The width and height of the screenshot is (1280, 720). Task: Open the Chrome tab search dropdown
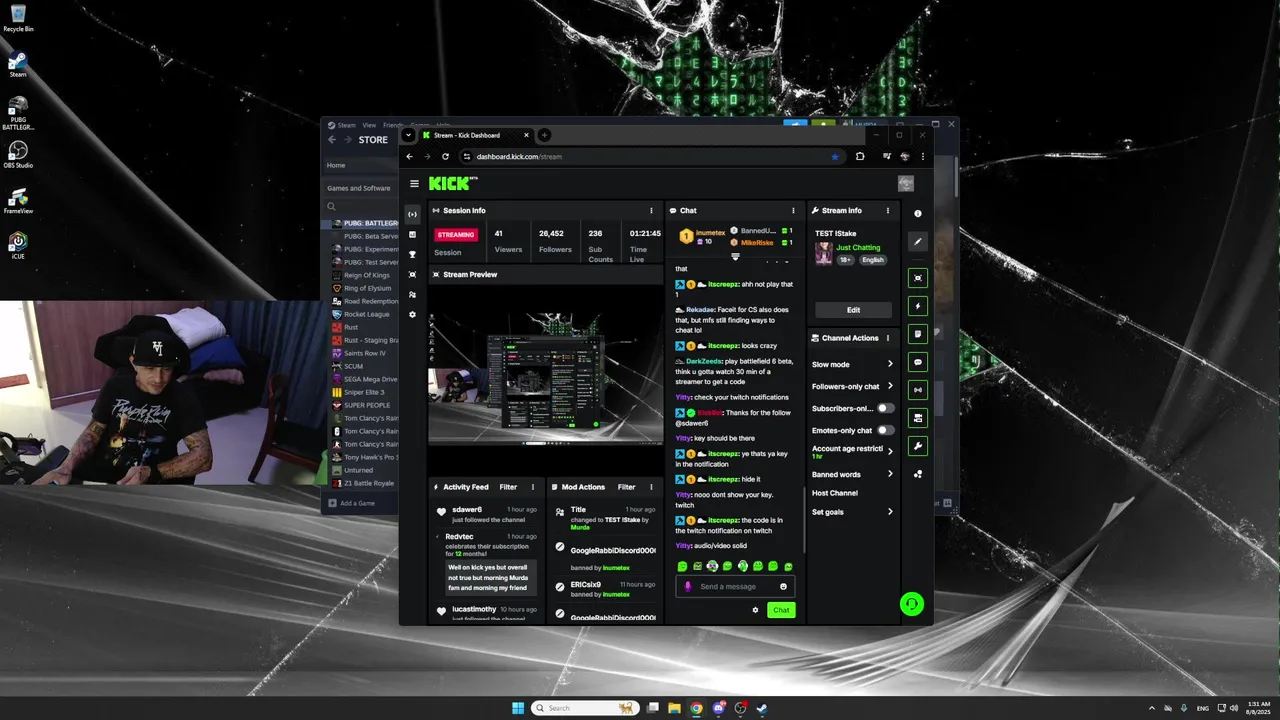pos(408,135)
